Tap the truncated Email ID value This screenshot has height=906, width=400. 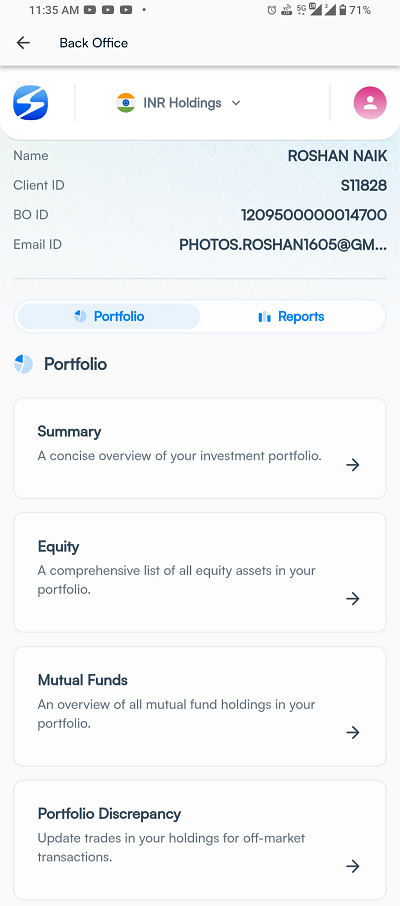click(x=283, y=244)
